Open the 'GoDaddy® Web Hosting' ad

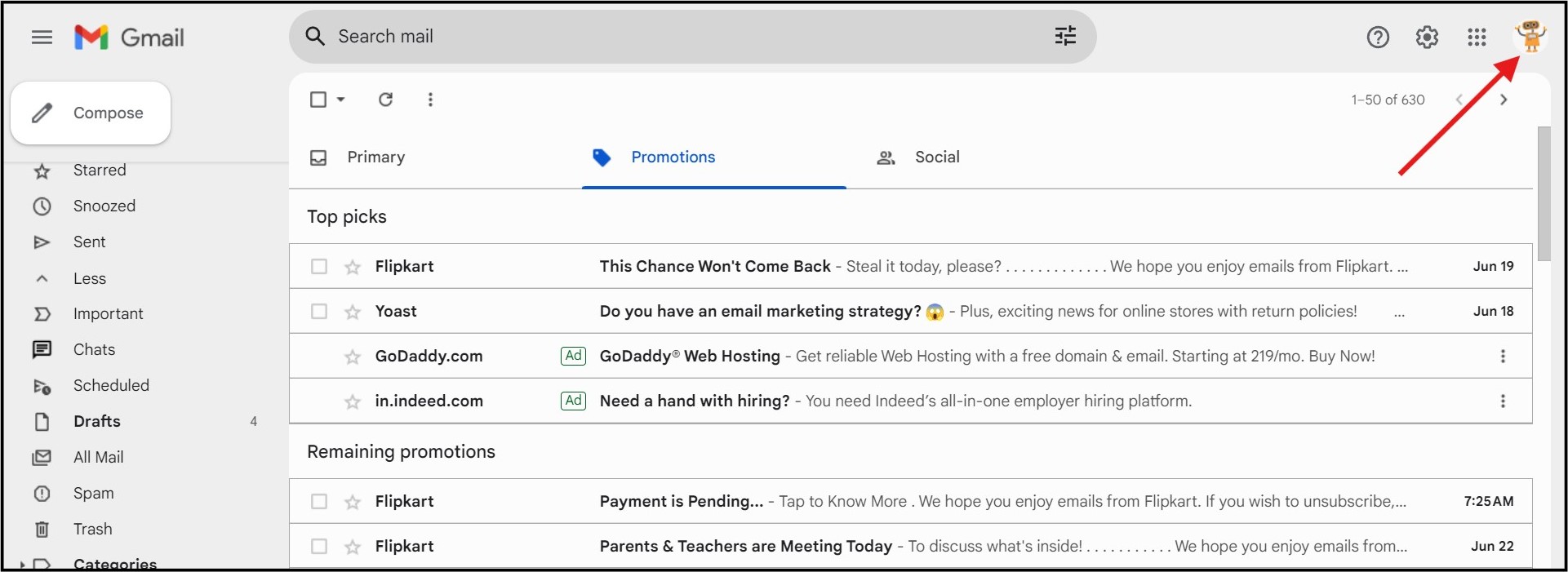tap(911, 357)
